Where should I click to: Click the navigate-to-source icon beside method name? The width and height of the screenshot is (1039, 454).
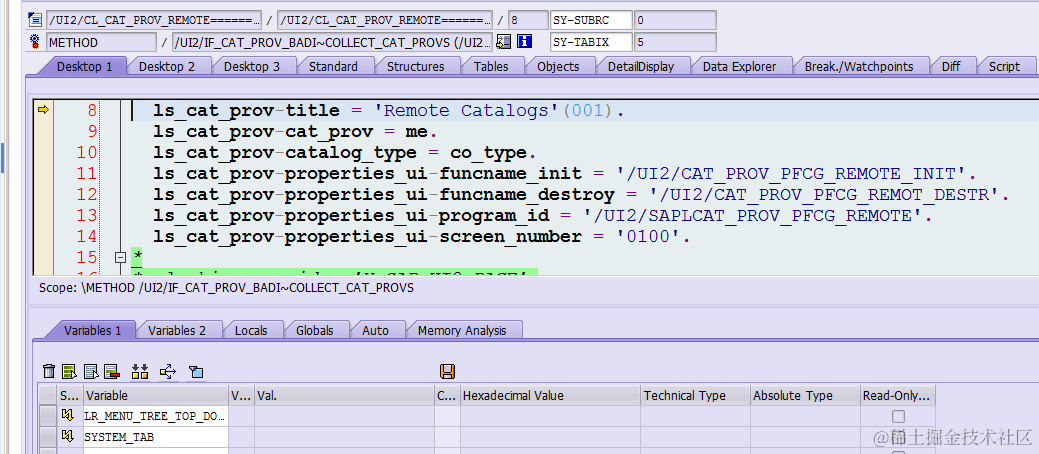(x=504, y=42)
